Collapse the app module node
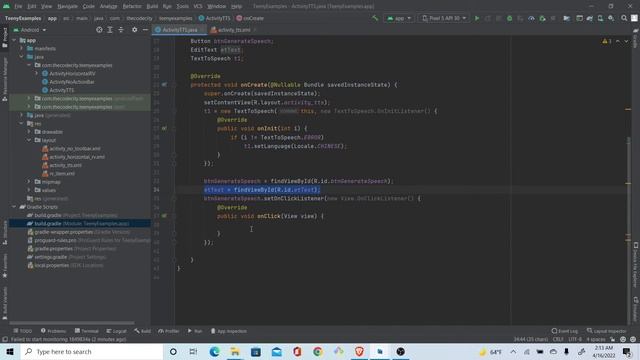This screenshot has height=360, width=640. tap(14, 40)
